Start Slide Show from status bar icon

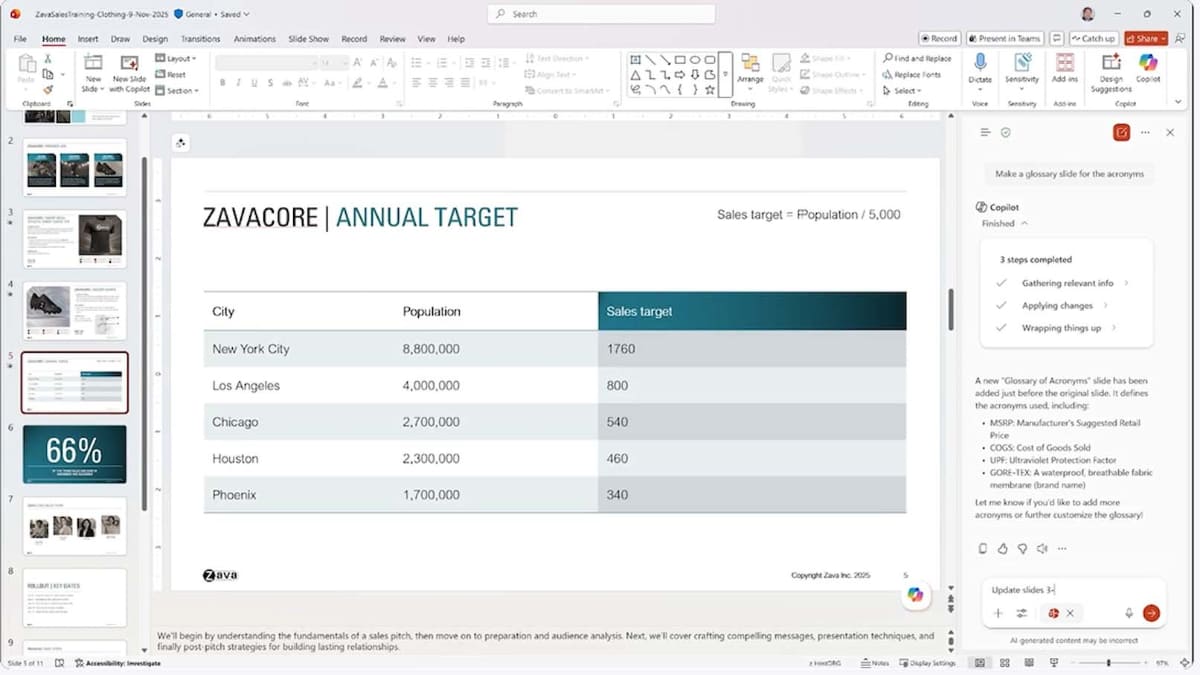coord(1054,663)
